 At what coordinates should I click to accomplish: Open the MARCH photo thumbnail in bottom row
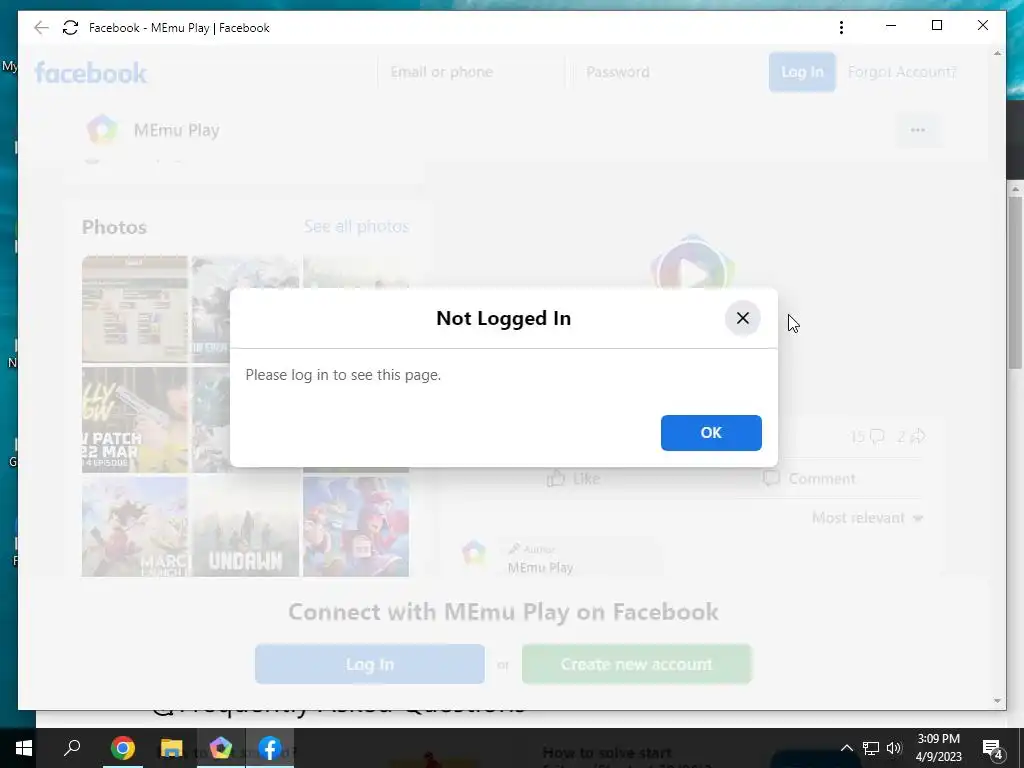[x=135, y=526]
